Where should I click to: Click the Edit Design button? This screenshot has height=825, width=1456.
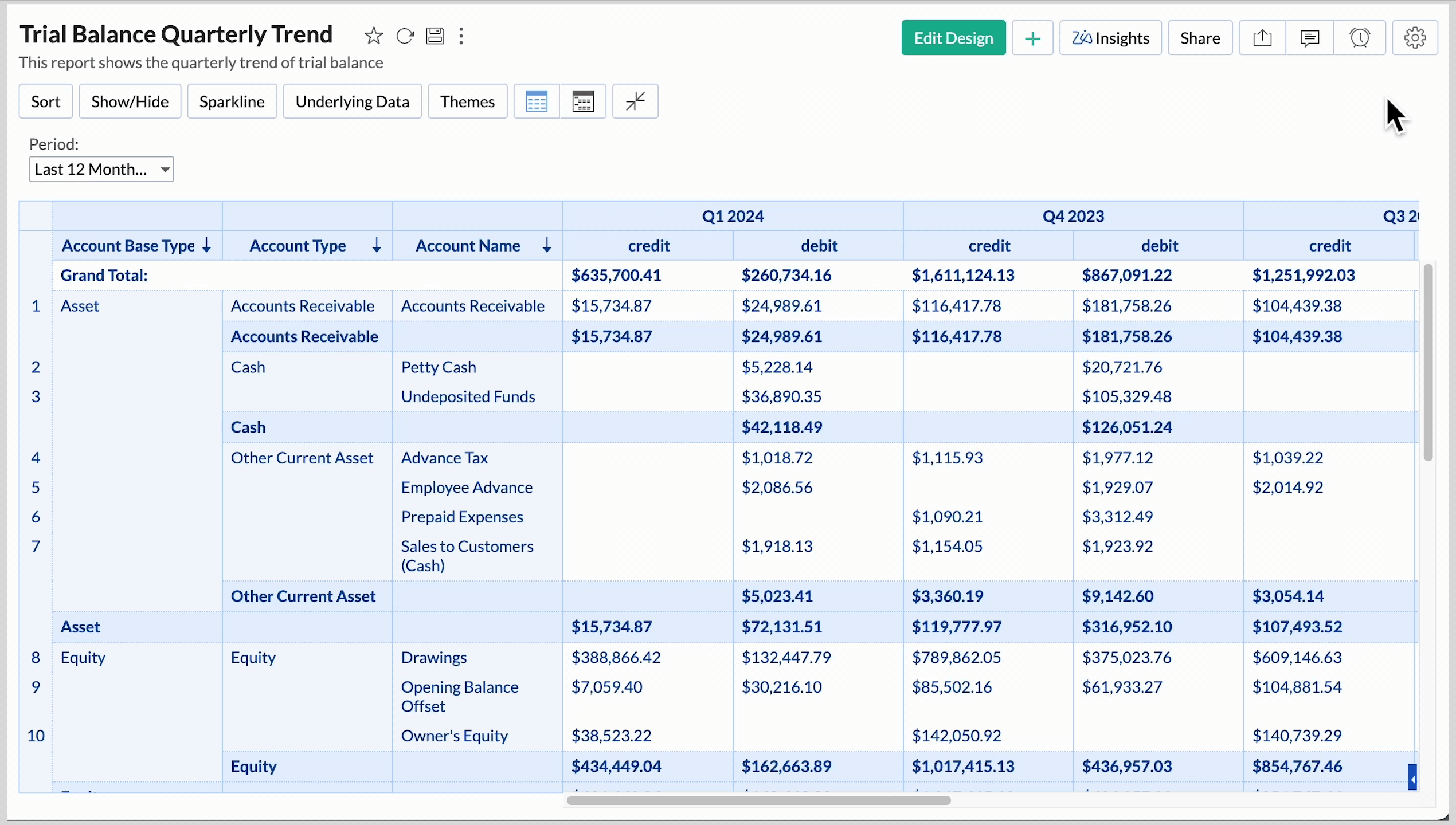pos(953,38)
